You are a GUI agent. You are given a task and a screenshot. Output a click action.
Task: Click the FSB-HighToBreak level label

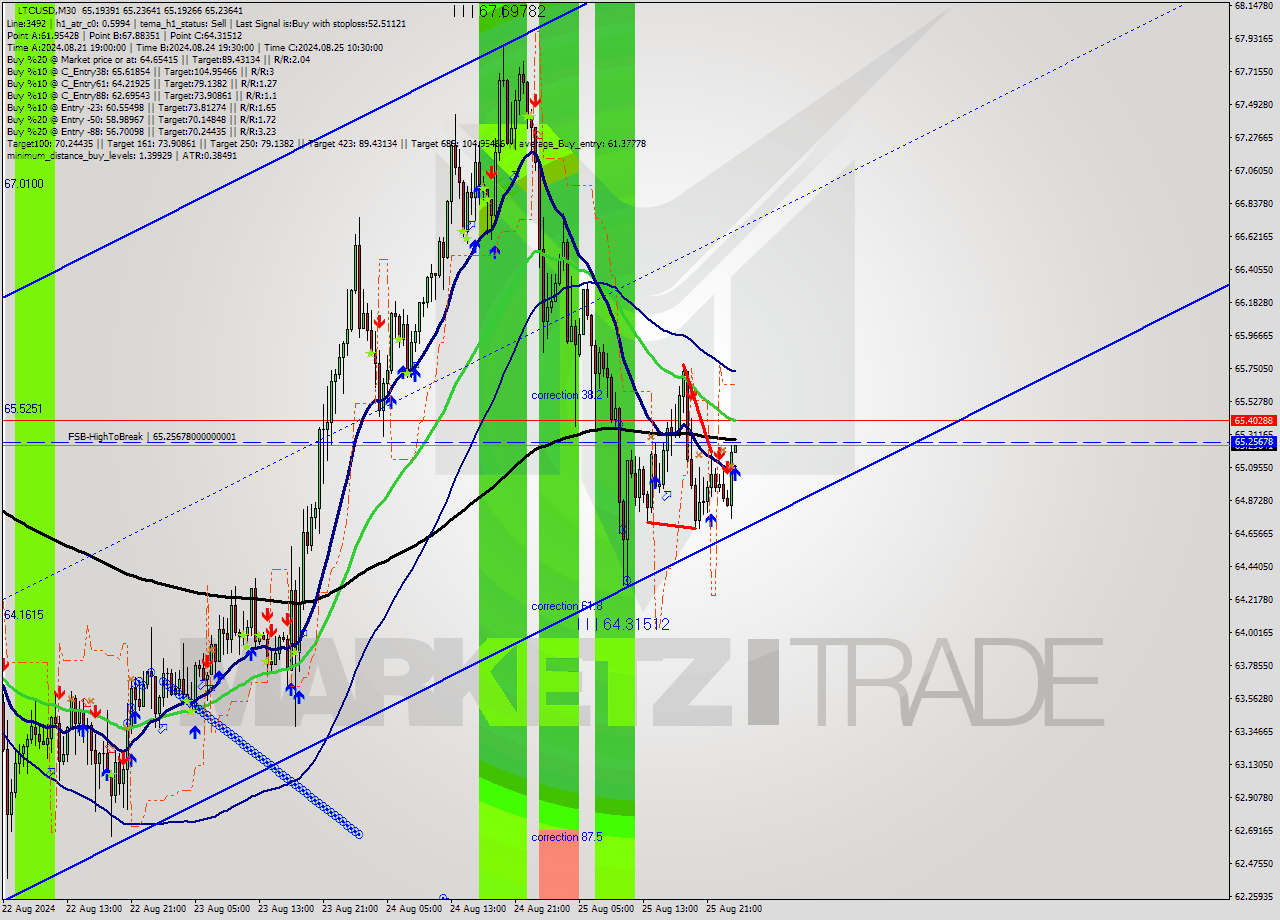tap(152, 437)
